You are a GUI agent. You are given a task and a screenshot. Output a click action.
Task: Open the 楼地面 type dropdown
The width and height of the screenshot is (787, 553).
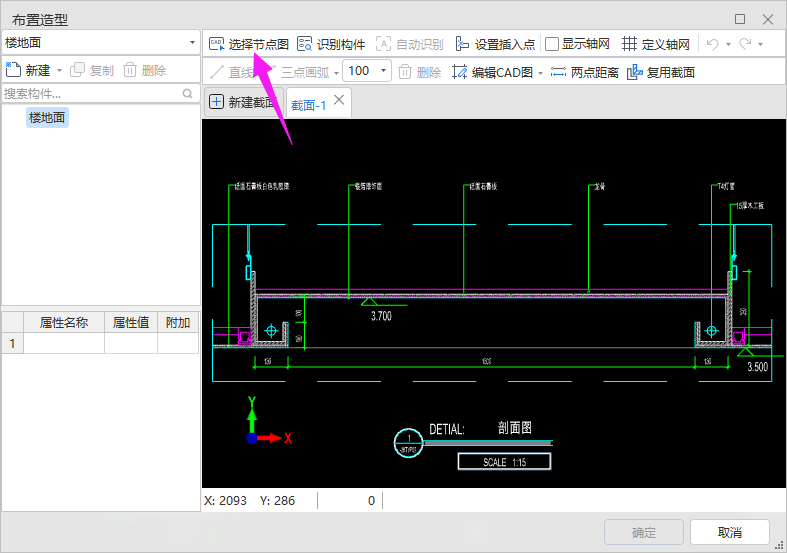(x=191, y=43)
